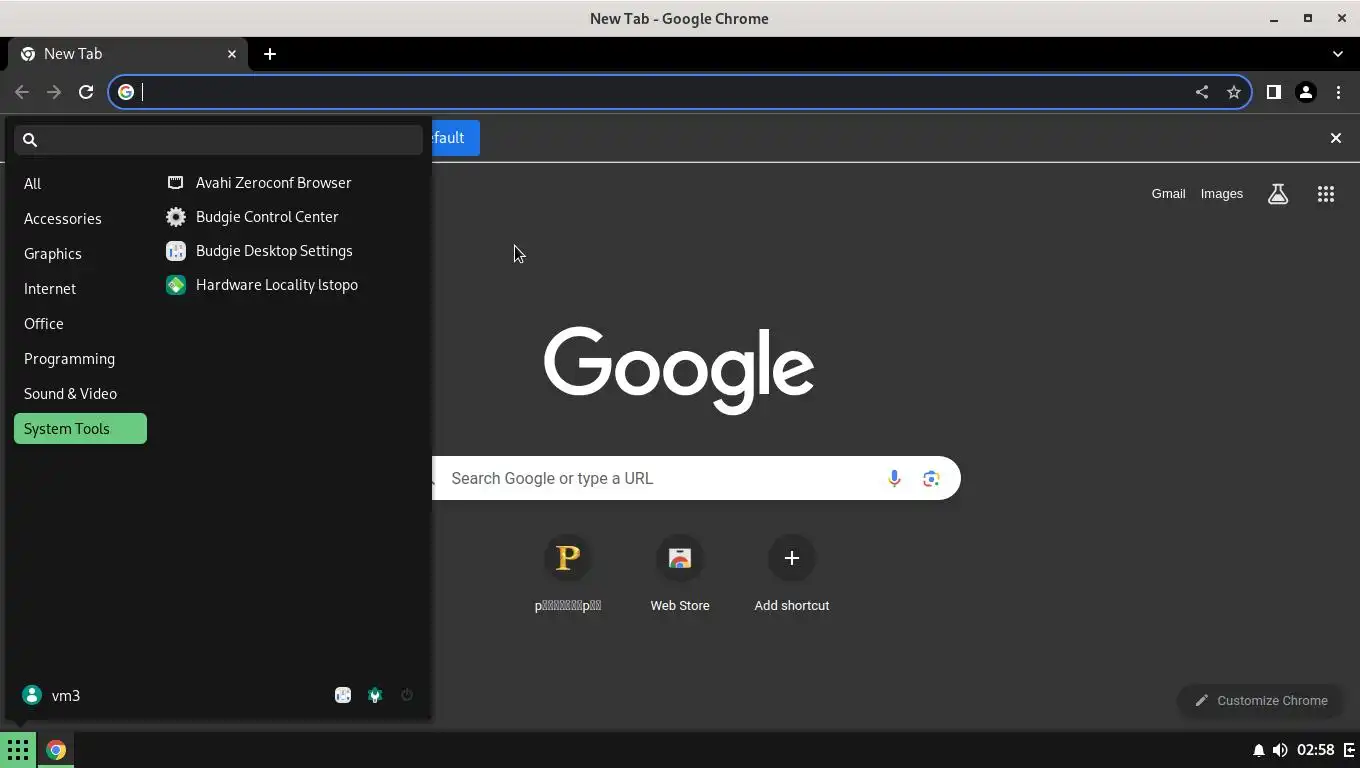The image size is (1360, 768).
Task: Open system settings wrench icon in menu footer
Action: 375,695
